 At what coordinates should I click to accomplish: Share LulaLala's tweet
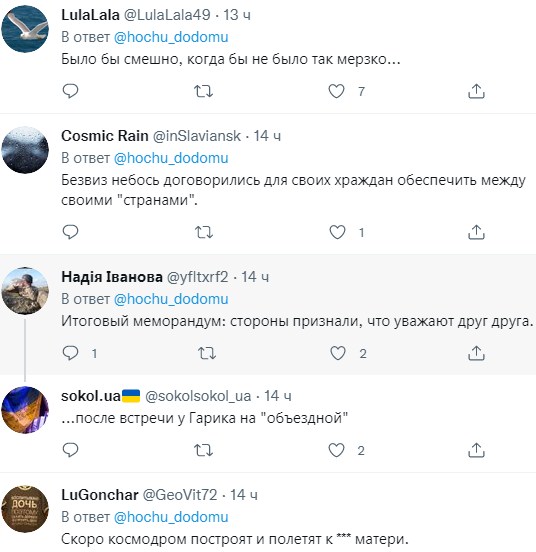pos(476,91)
